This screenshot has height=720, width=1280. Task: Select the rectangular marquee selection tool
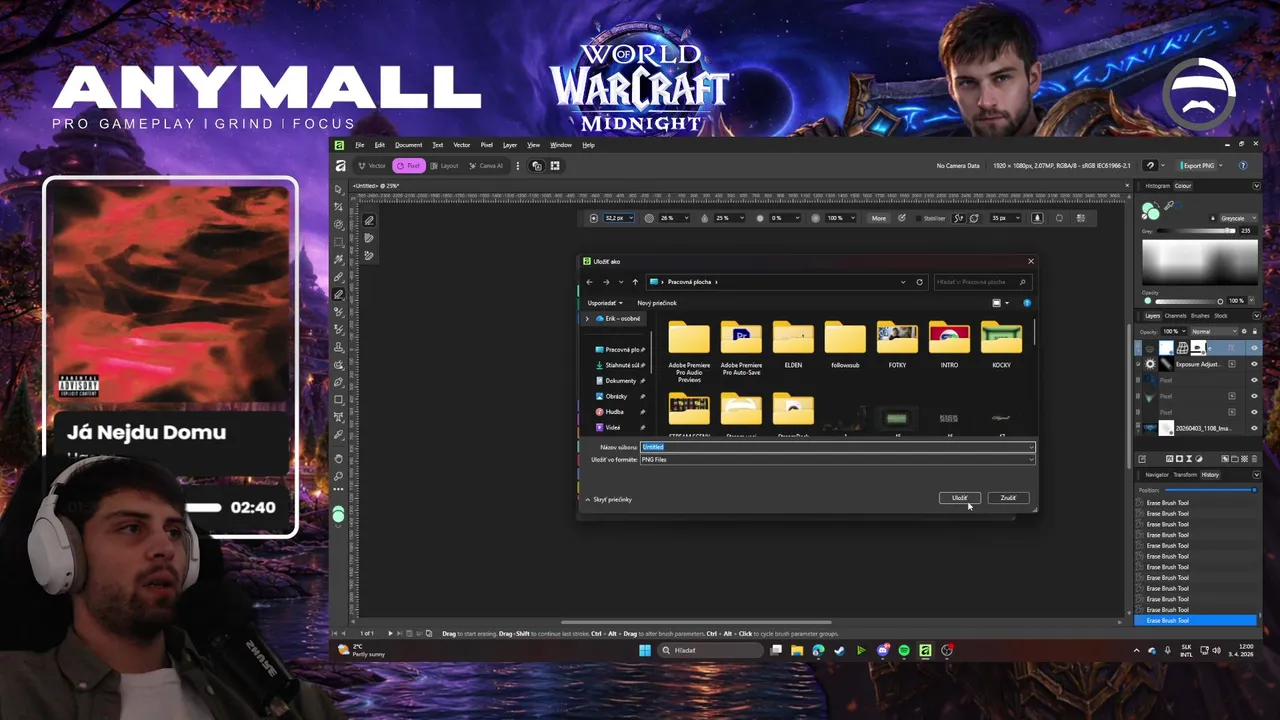click(x=338, y=242)
